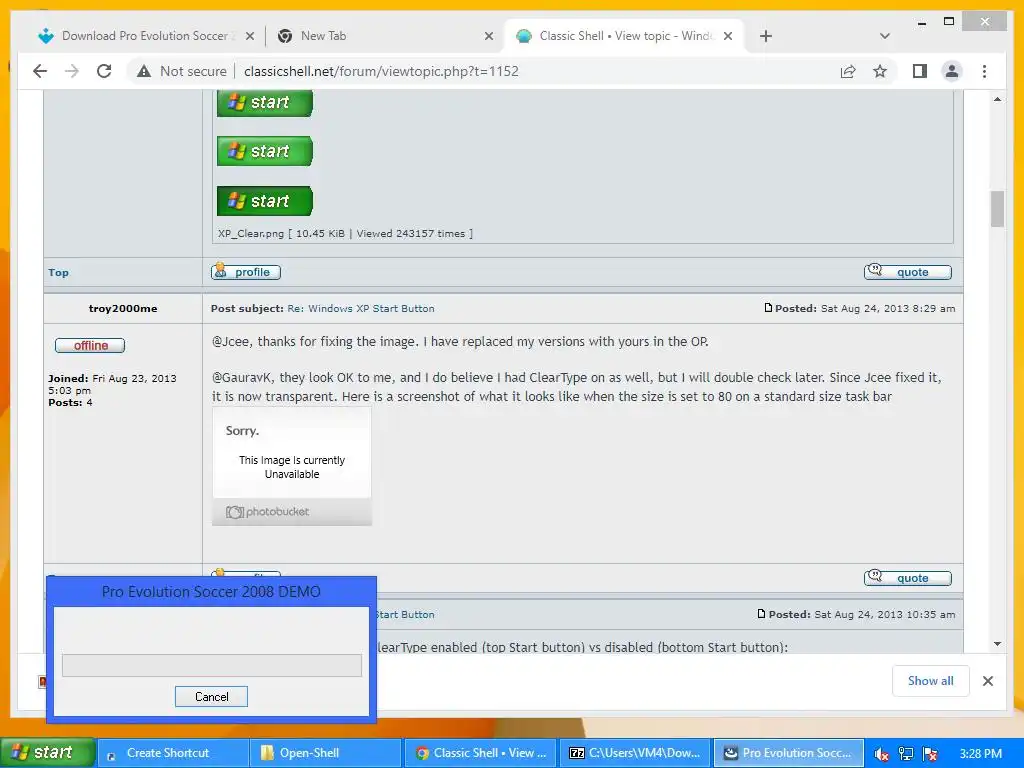Click the post icon beside Sat Aug 24 8:29 am
The height and width of the screenshot is (768, 1024).
(x=768, y=308)
